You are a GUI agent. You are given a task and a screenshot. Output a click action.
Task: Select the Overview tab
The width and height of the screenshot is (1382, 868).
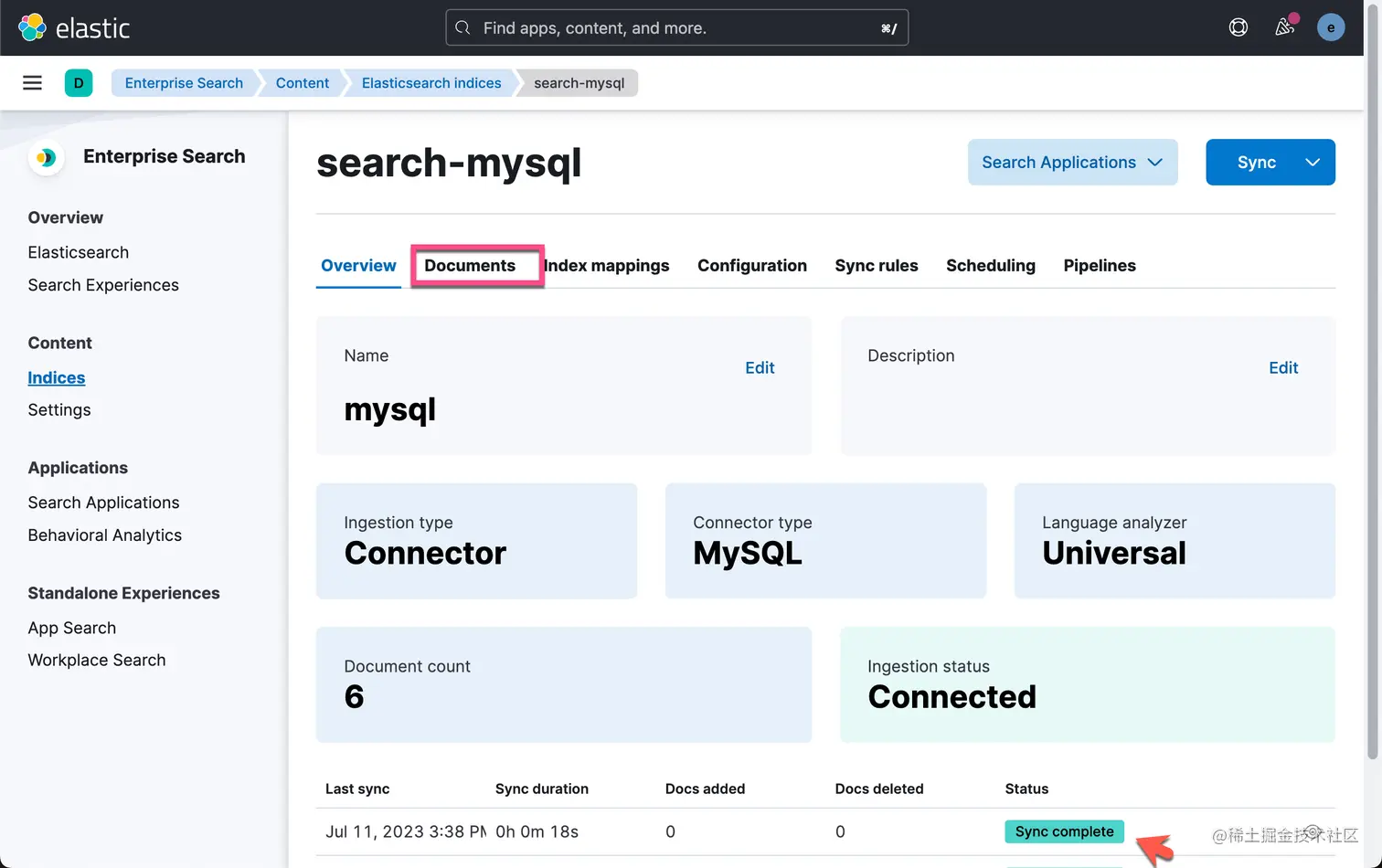pos(358,266)
